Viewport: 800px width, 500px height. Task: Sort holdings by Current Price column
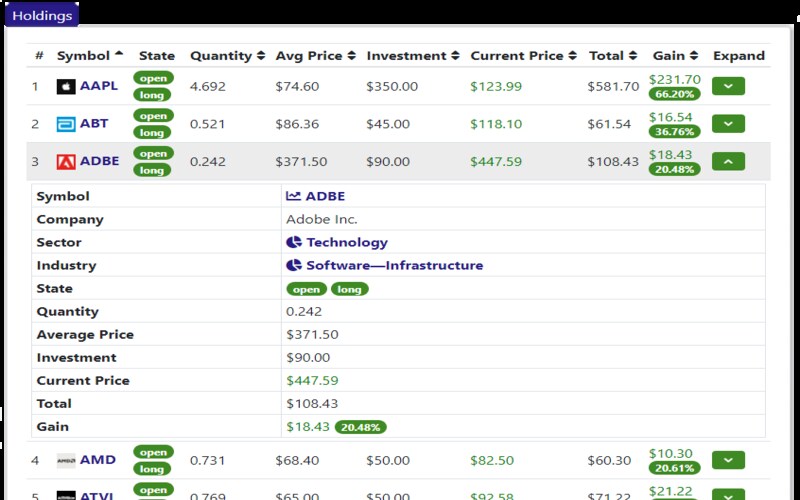point(523,56)
